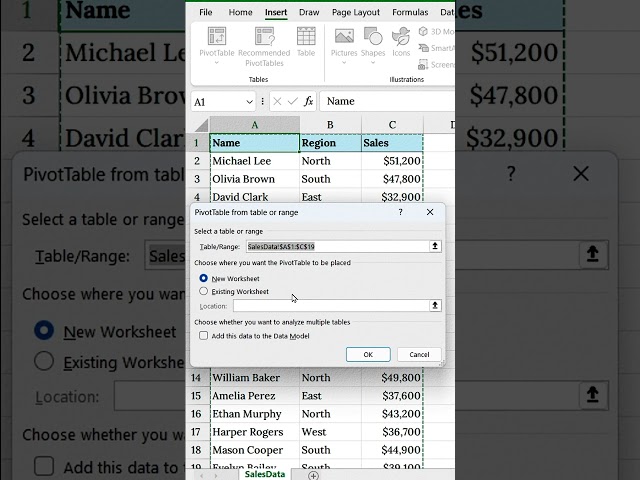Viewport: 640px width, 480px height.
Task: Switch to the Draw tab
Action: tap(309, 12)
